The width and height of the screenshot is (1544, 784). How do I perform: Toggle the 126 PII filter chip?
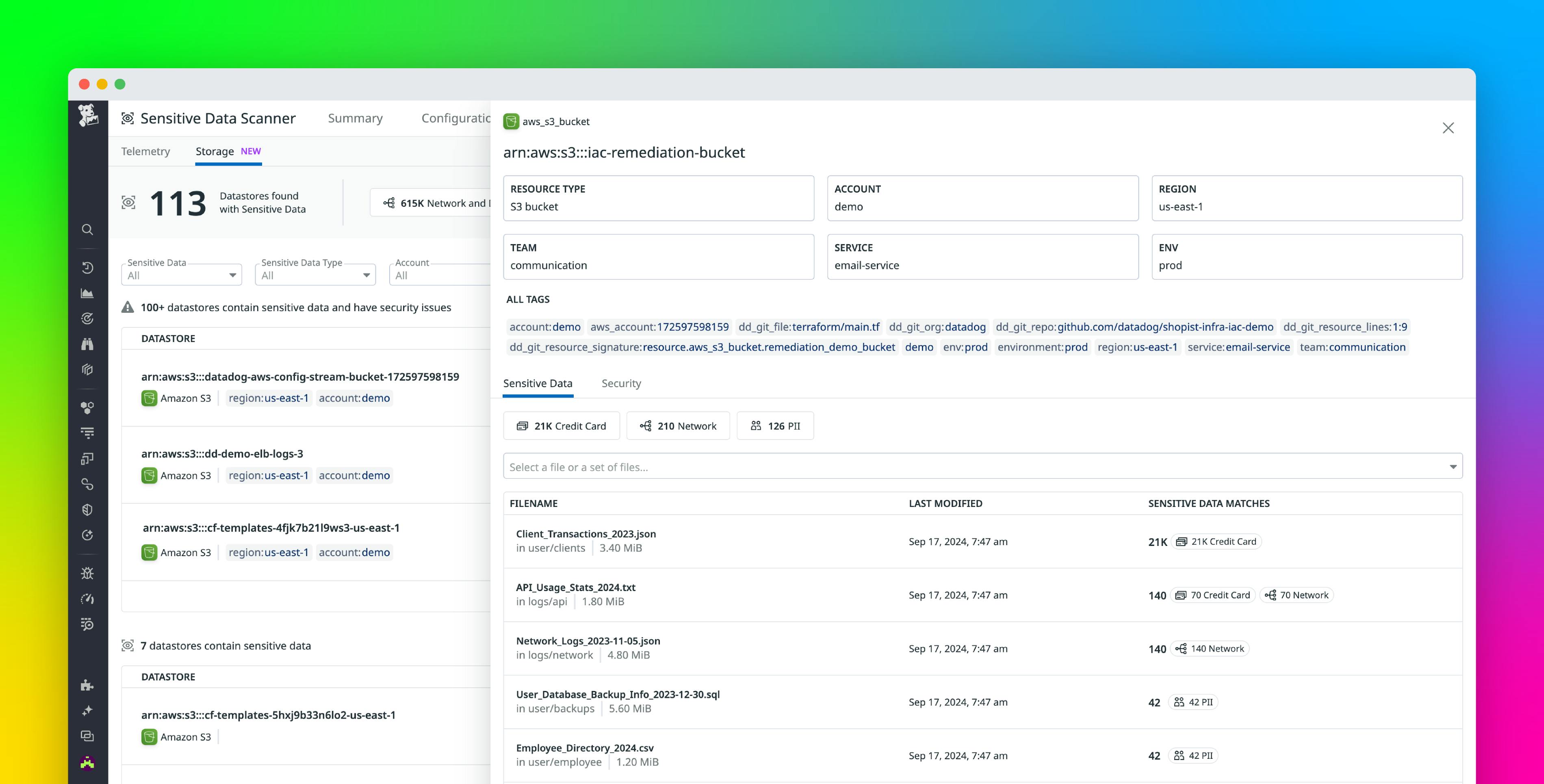tap(775, 426)
